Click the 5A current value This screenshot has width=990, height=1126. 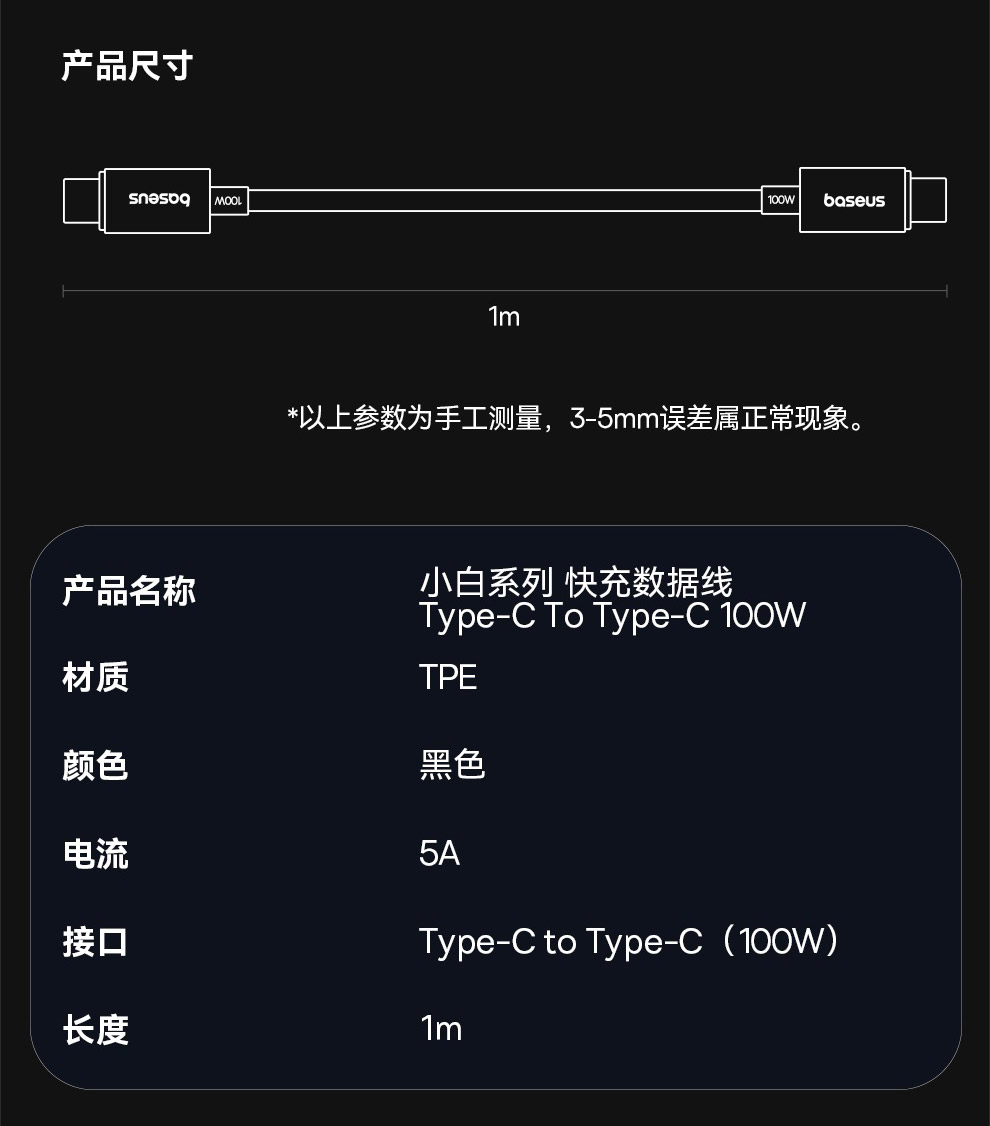click(439, 853)
